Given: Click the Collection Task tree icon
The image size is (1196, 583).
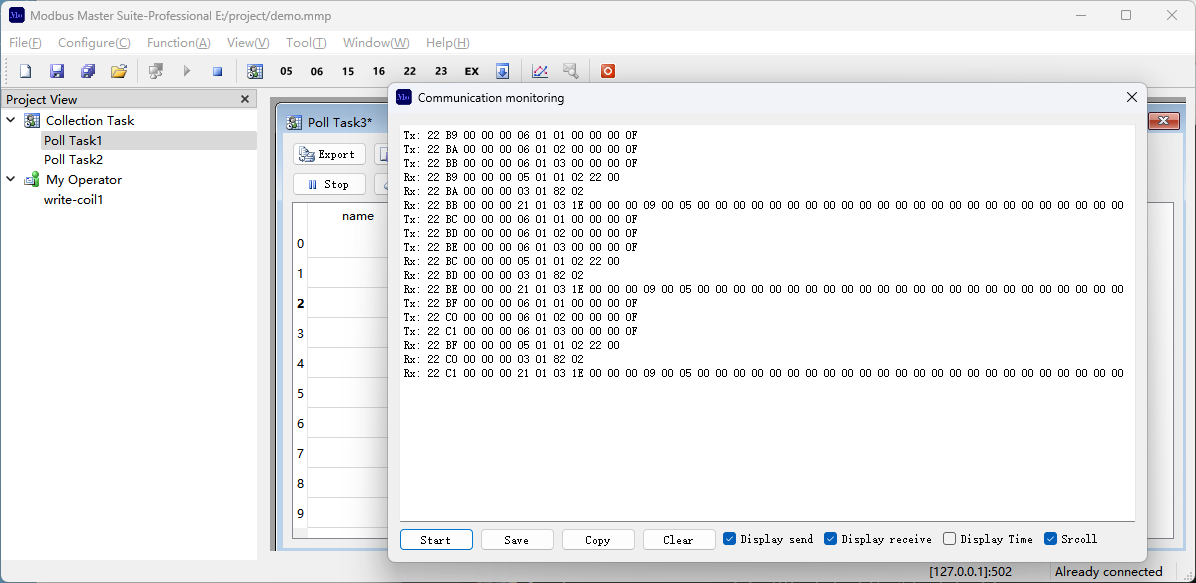Looking at the screenshot, I should pos(32,121).
